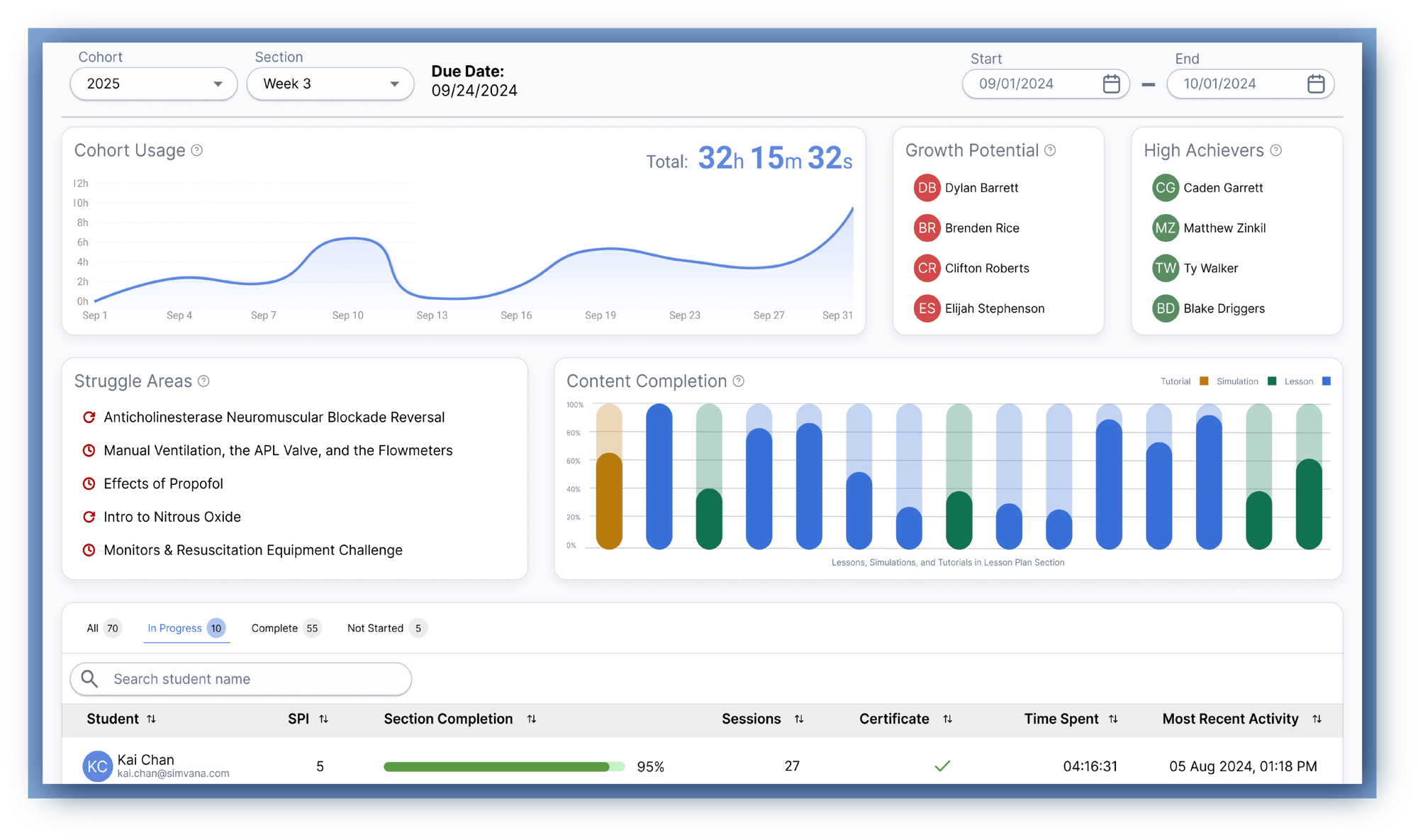The image size is (1418, 840).
Task: Click the orange tutorial bar in Content Completion
Action: coord(609,501)
